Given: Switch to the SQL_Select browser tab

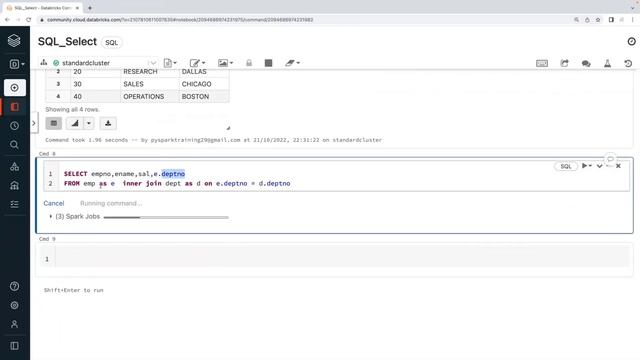Looking at the screenshot, I should pyautogui.click(x=42, y=8).
